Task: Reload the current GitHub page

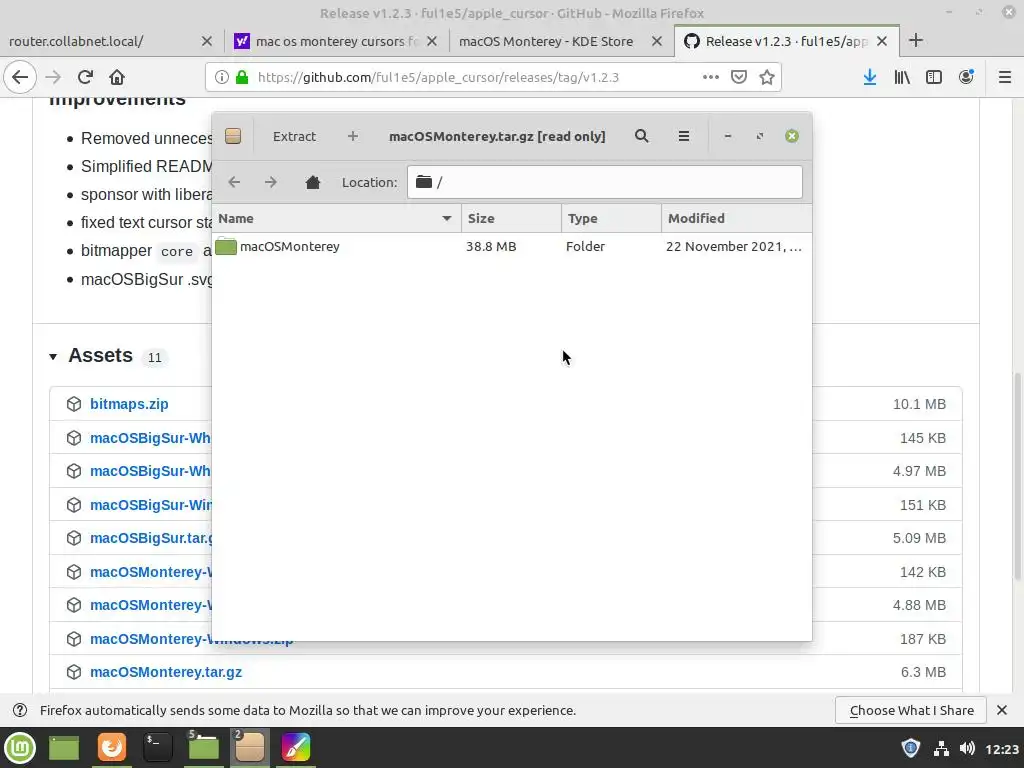Action: click(85, 77)
